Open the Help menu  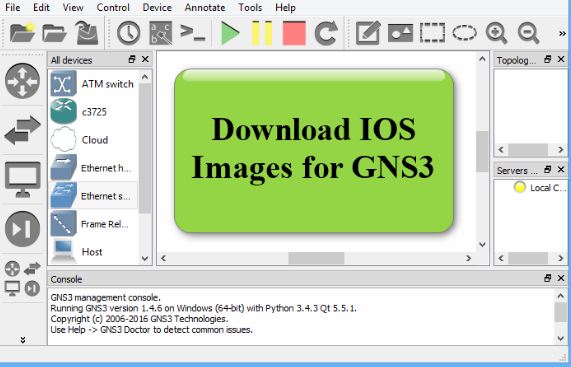pos(285,7)
